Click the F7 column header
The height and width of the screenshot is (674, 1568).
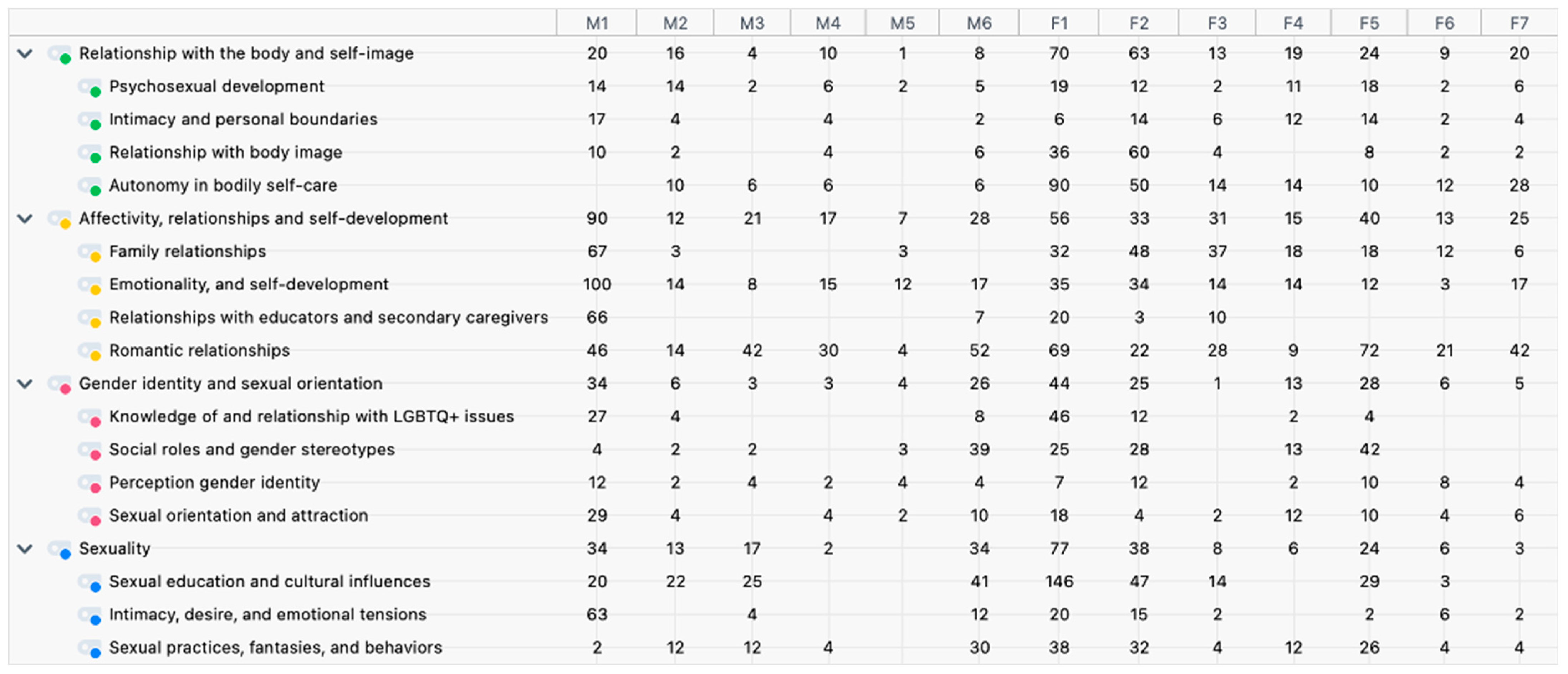(x=1519, y=23)
